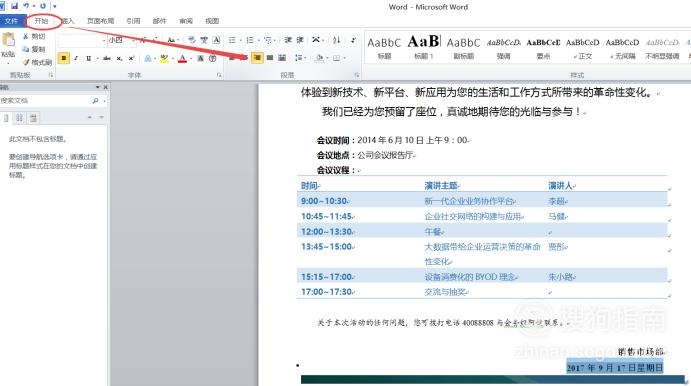Save the document from the Quick Access Toolbar
Screen dimensions: 691x386
(15, 6)
